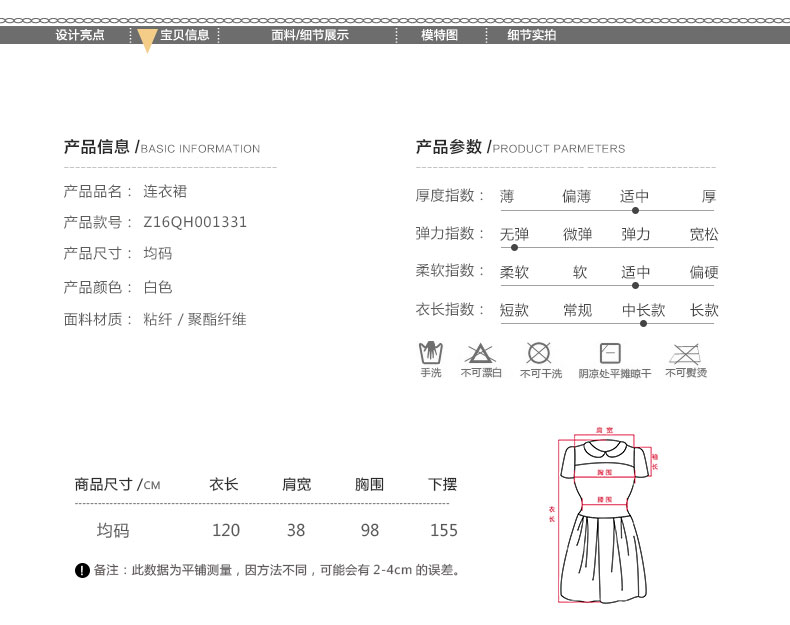This screenshot has height=625, width=790.
Task: Click the dress measurement diagram
Action: pyautogui.click(x=604, y=515)
